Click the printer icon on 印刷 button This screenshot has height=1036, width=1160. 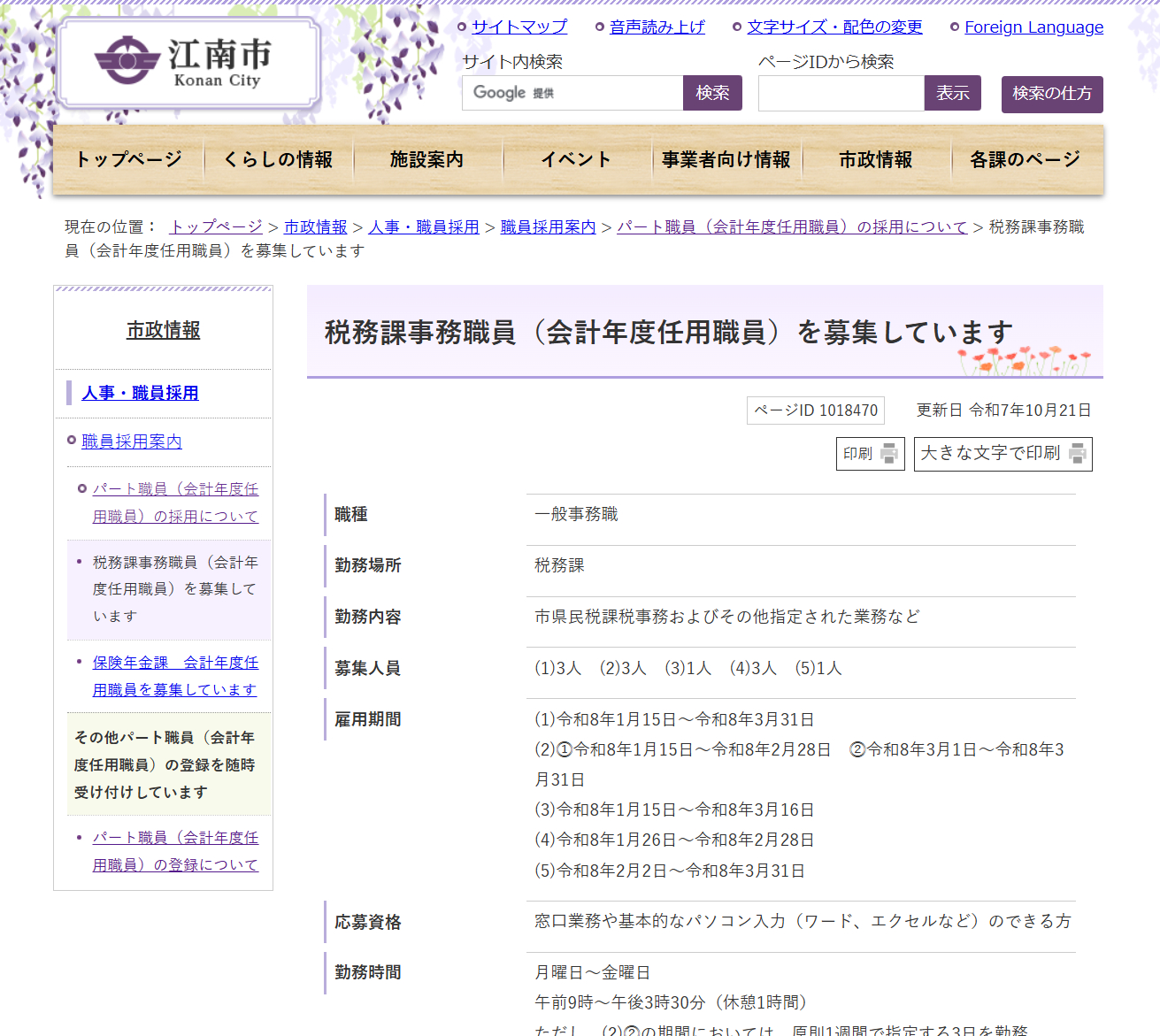click(x=888, y=454)
